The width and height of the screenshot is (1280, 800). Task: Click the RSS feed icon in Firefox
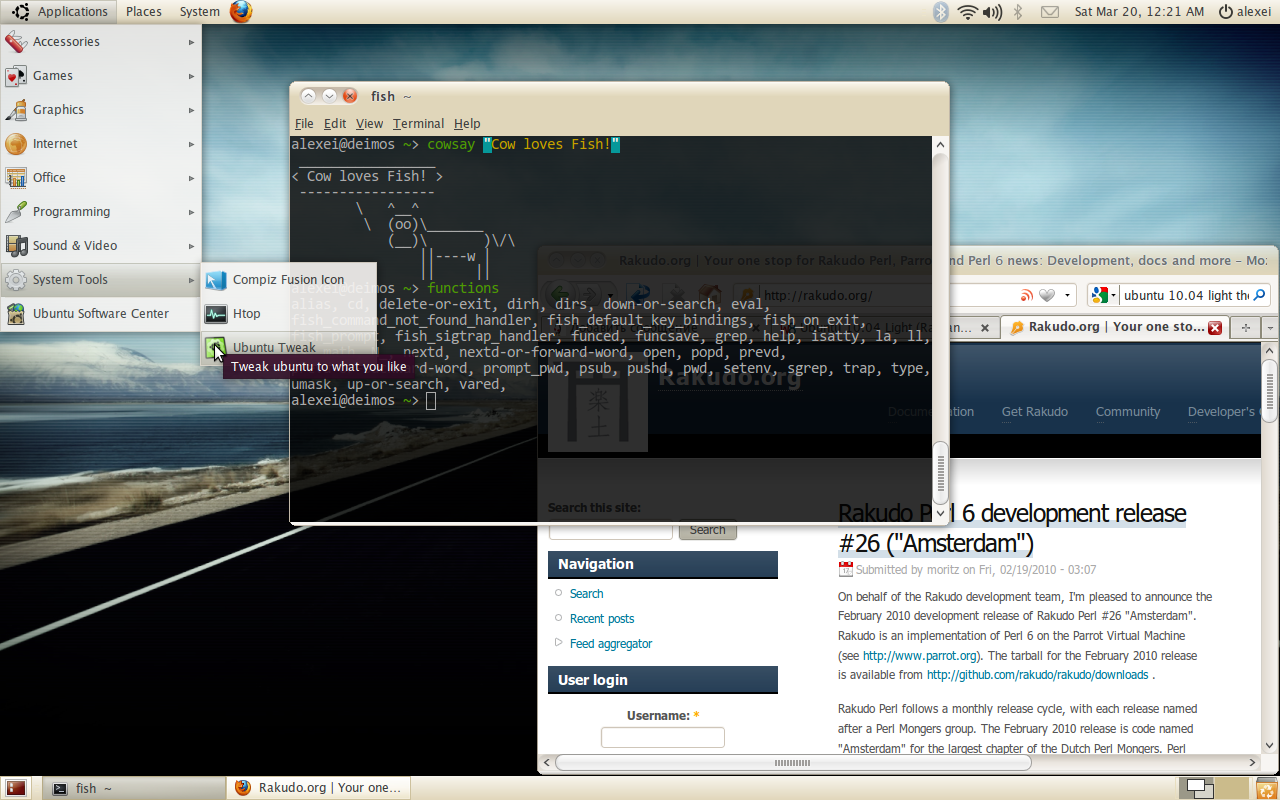click(x=1026, y=295)
